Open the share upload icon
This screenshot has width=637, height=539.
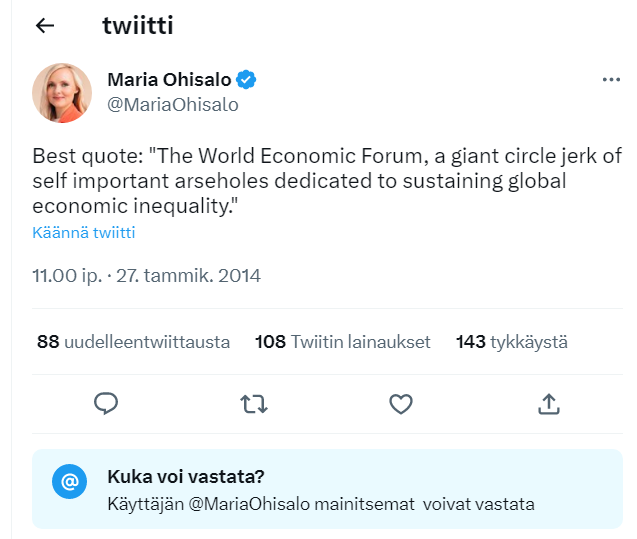(x=548, y=403)
